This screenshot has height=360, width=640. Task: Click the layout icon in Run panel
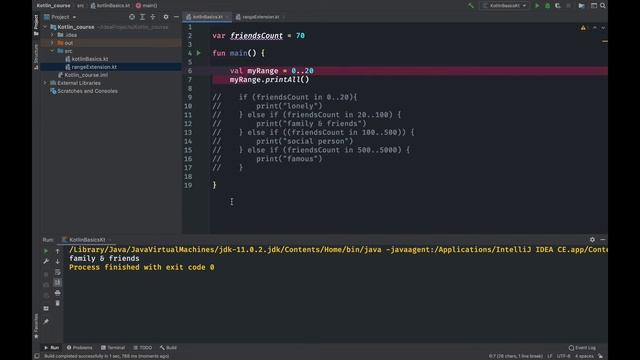pos(46,309)
